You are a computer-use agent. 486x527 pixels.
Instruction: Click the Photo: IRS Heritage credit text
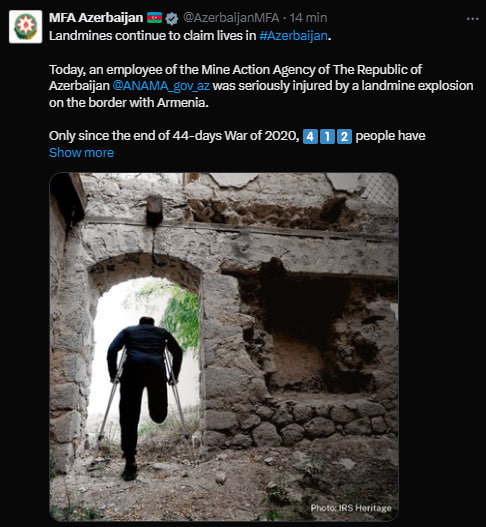click(351, 508)
